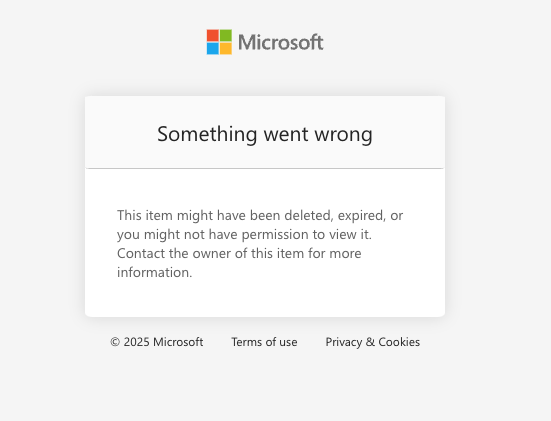
Task: Click the Something went wrong heading
Action: click(265, 134)
